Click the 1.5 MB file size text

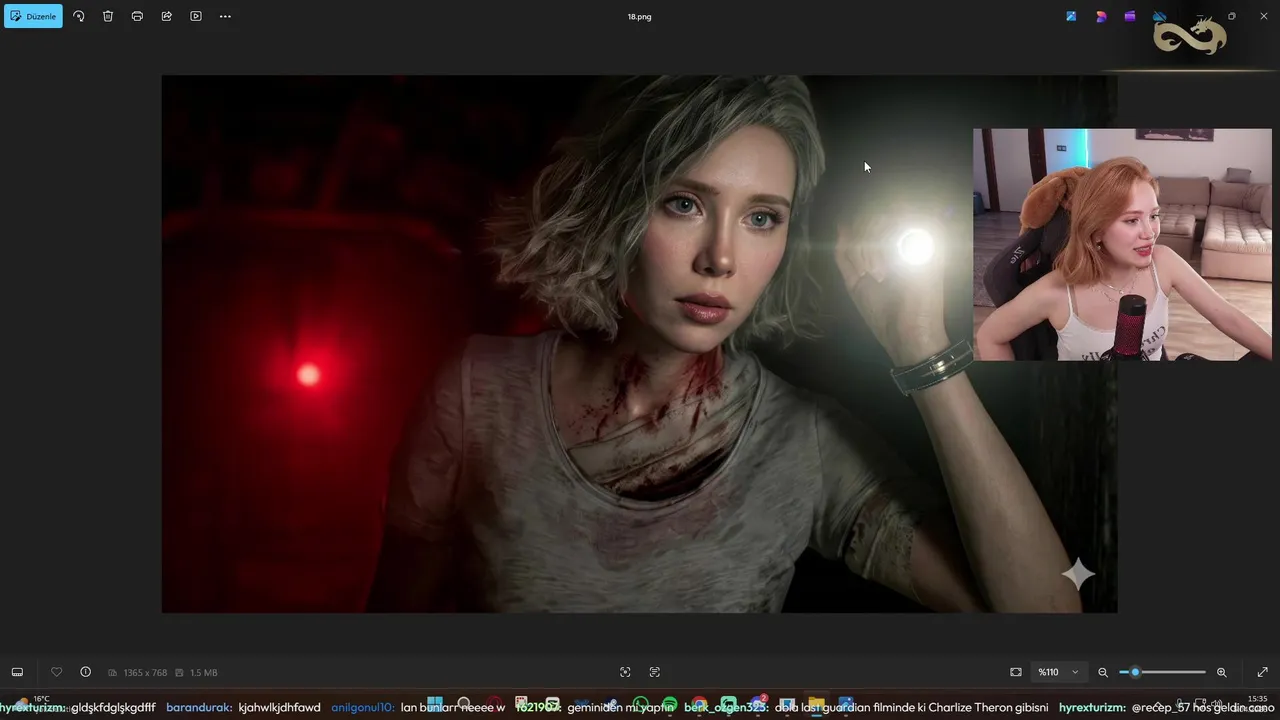pos(203,673)
